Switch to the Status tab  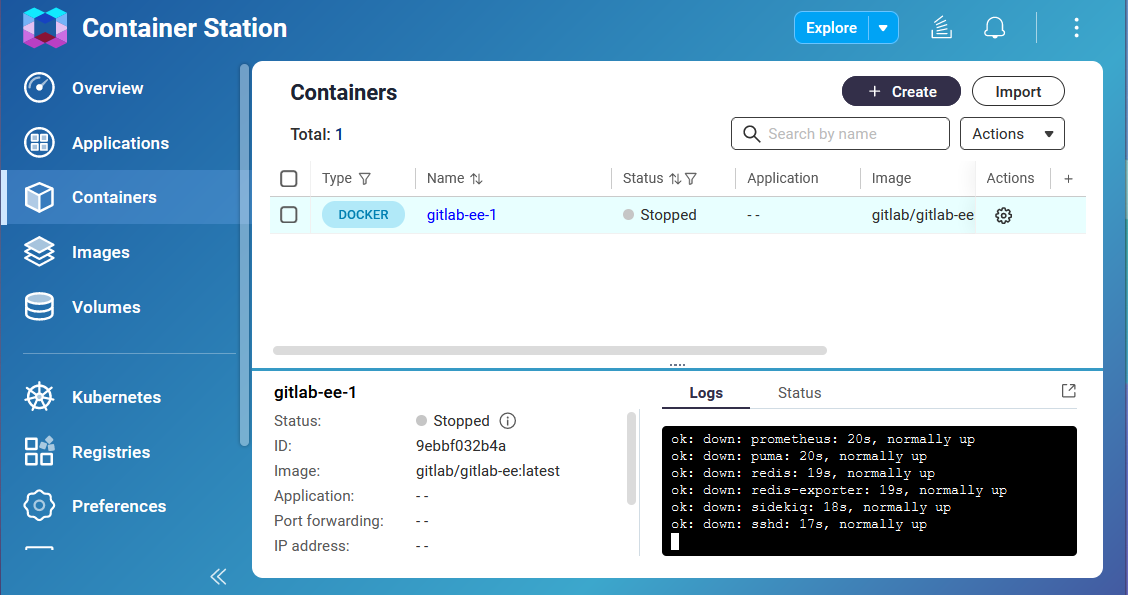[x=799, y=393]
